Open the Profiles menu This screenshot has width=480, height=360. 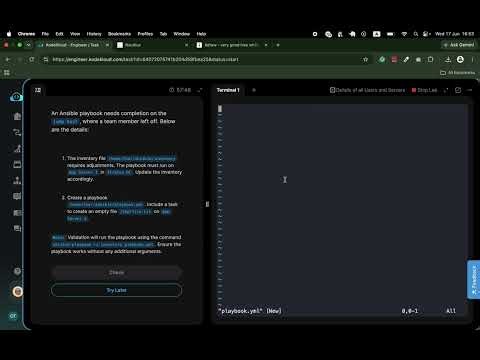coord(145,34)
